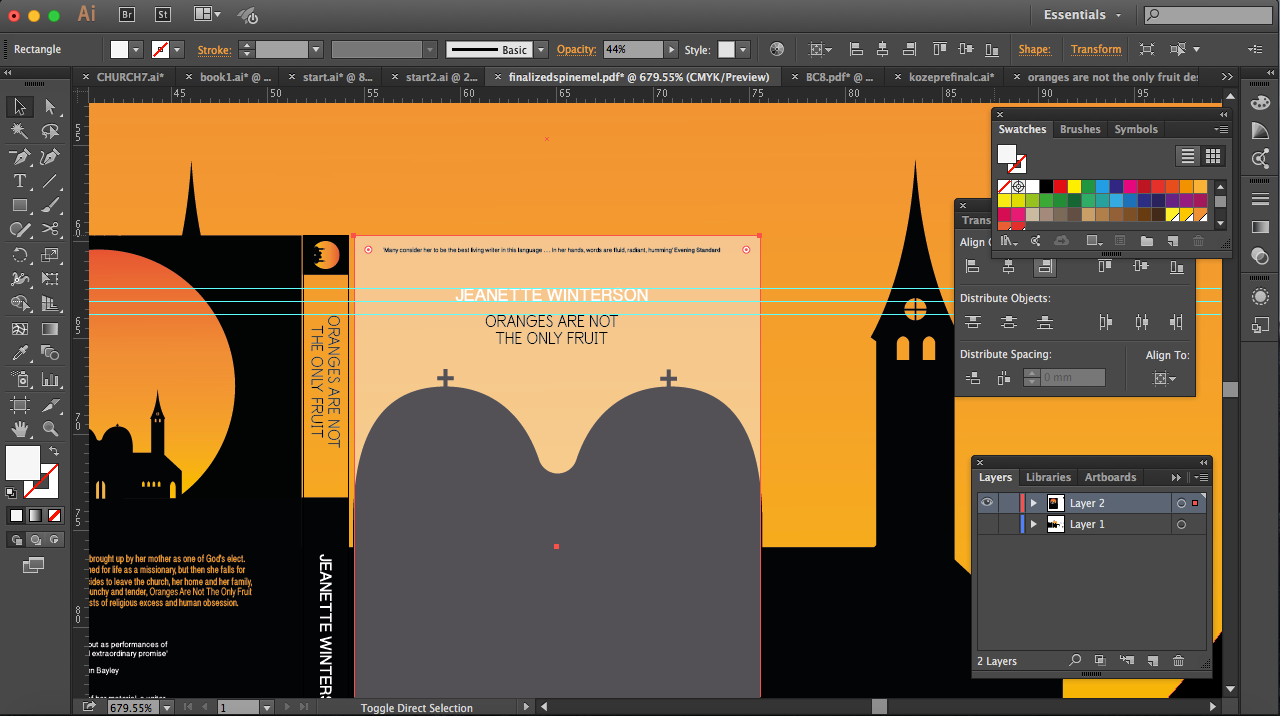The width and height of the screenshot is (1280, 716).
Task: Expand Layer 2 disclosure triangle
Action: pos(1033,503)
